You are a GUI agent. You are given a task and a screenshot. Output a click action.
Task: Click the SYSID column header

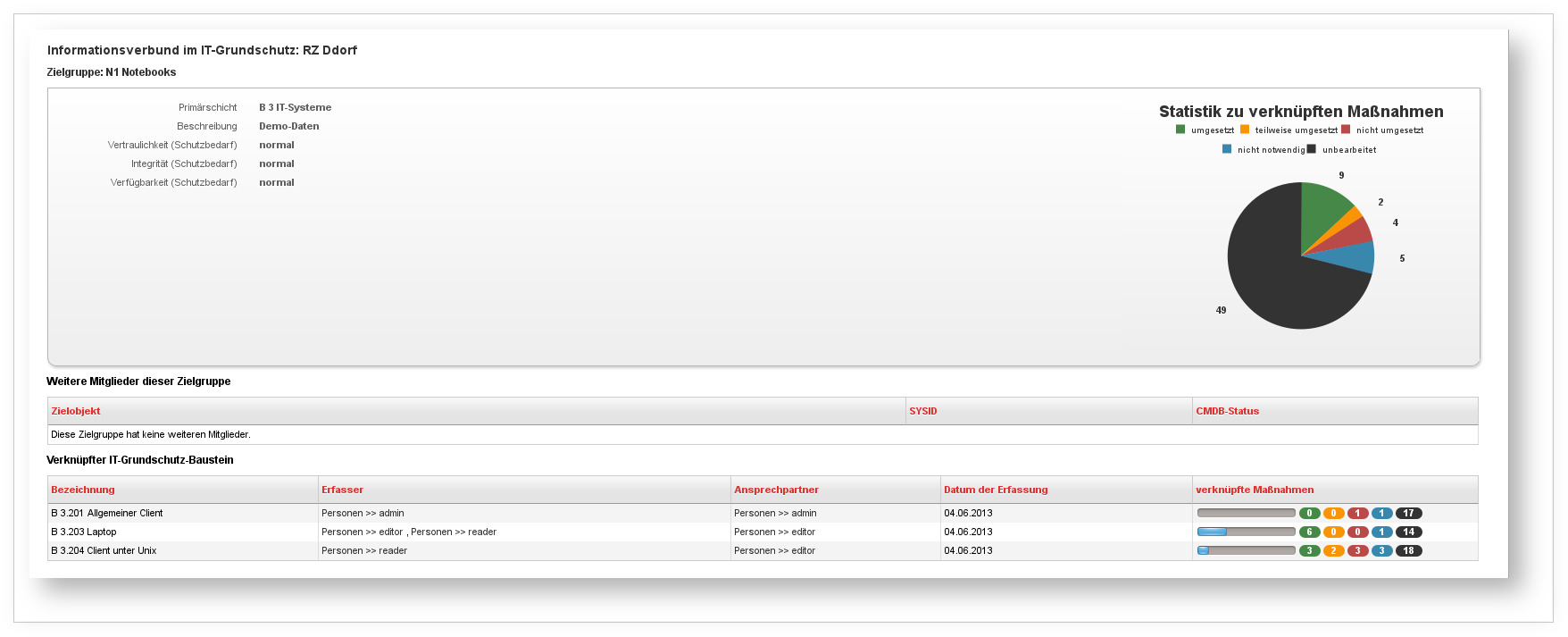(922, 411)
